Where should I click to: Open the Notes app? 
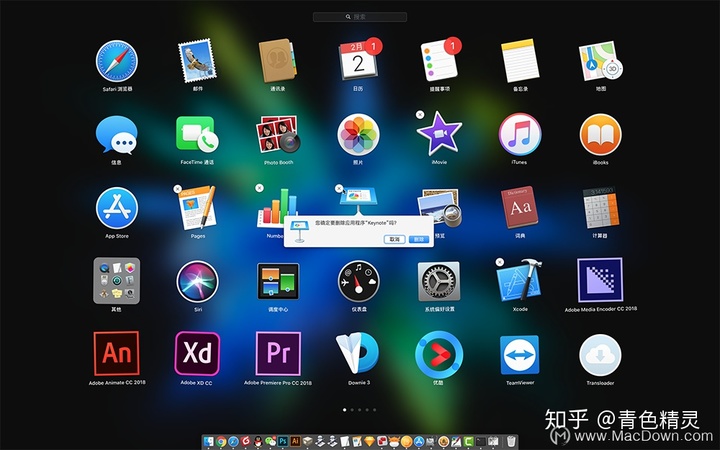520,61
